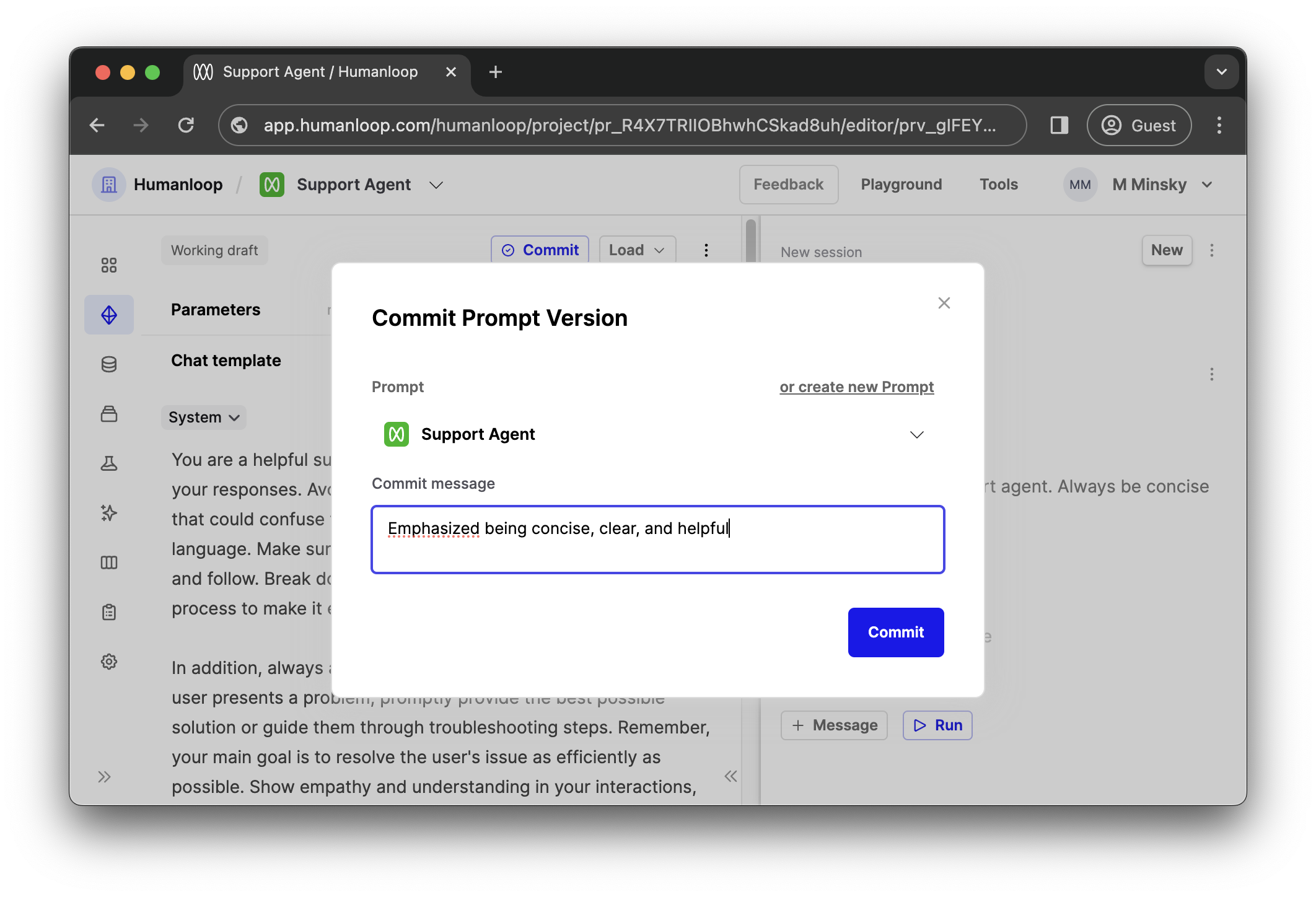
Task: Open the Playground tab
Action: [901, 185]
